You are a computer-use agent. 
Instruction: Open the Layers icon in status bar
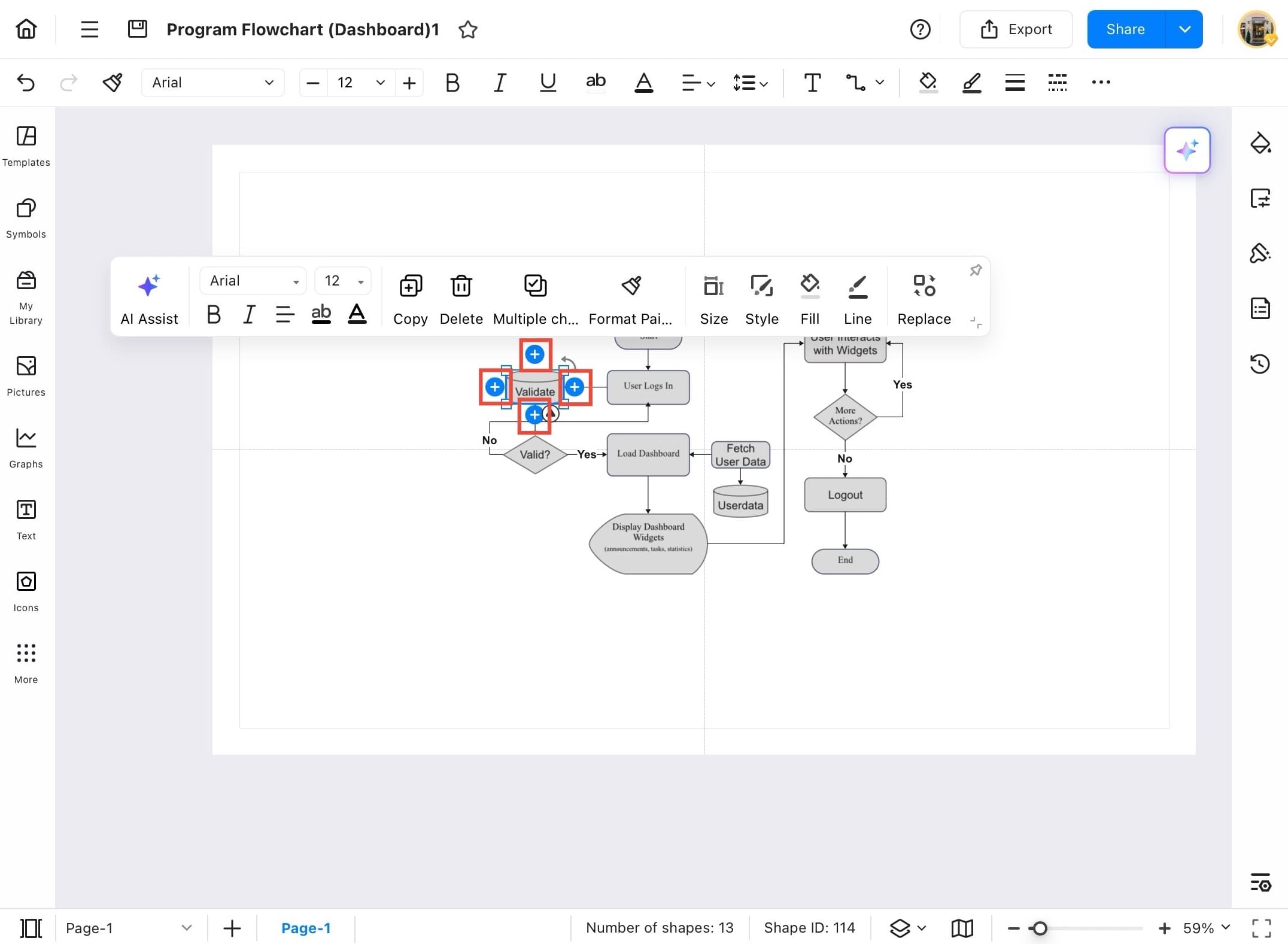click(900, 928)
